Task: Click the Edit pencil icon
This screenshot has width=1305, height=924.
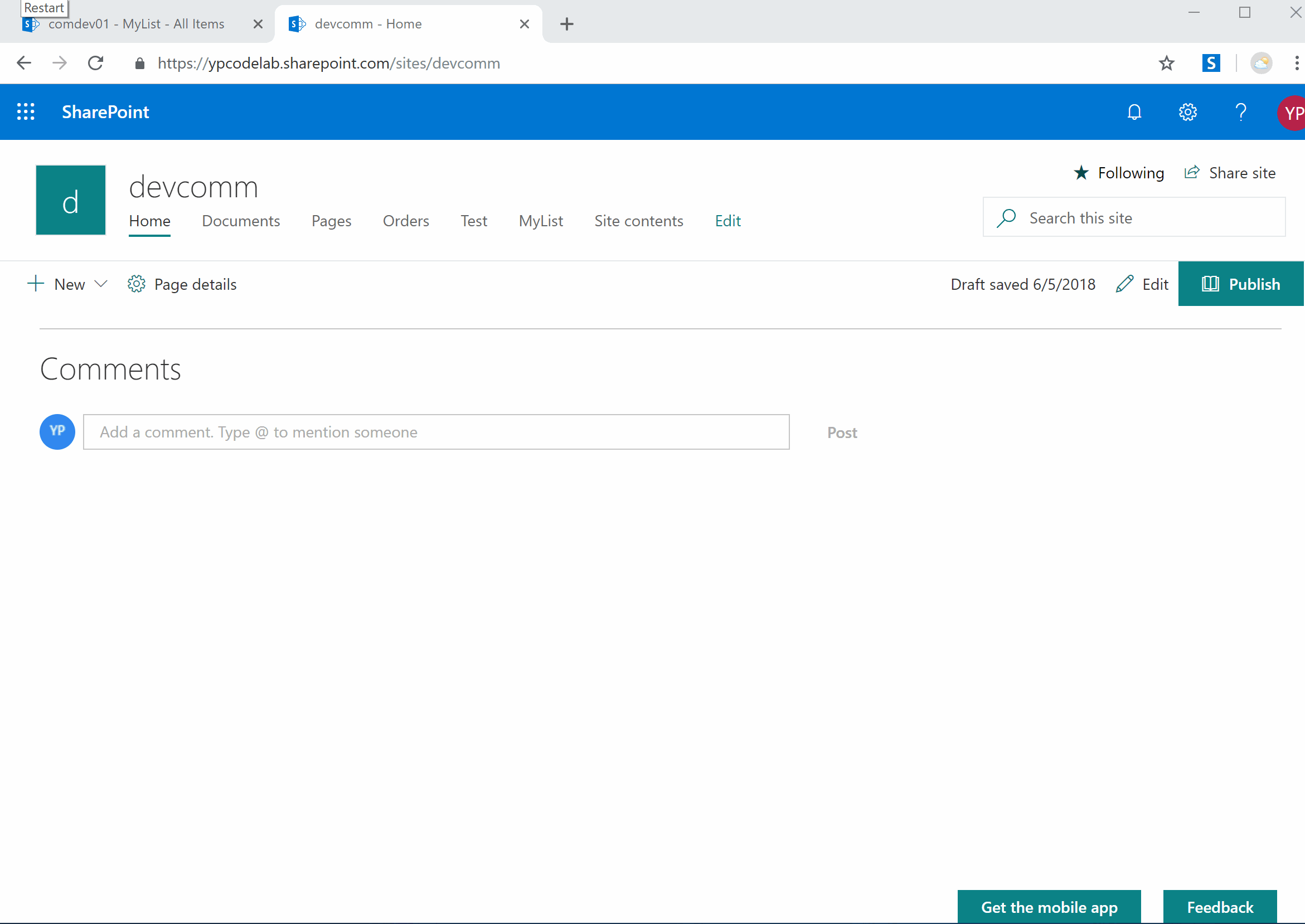Action: coord(1124,284)
